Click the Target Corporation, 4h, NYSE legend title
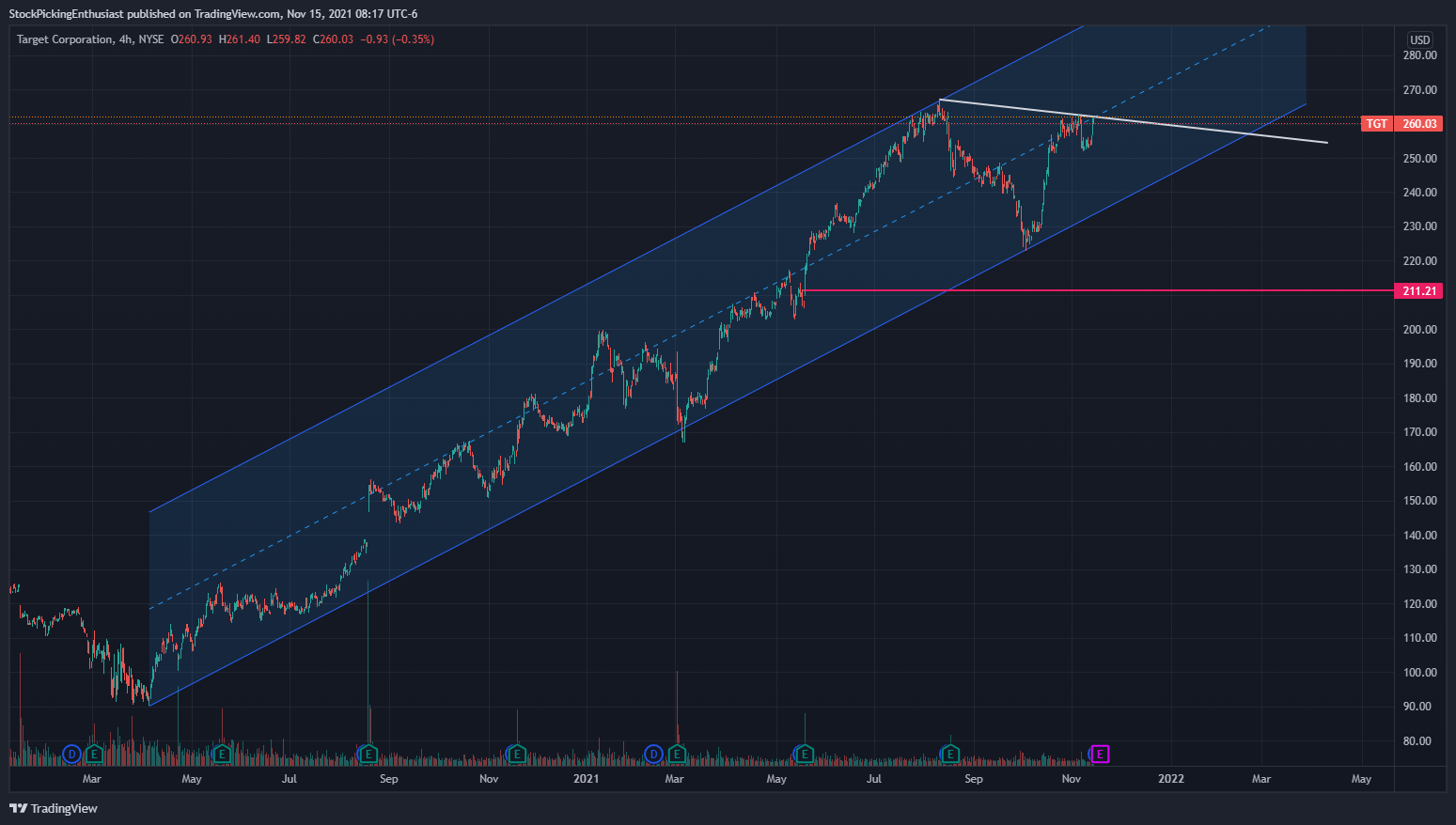 90,39
